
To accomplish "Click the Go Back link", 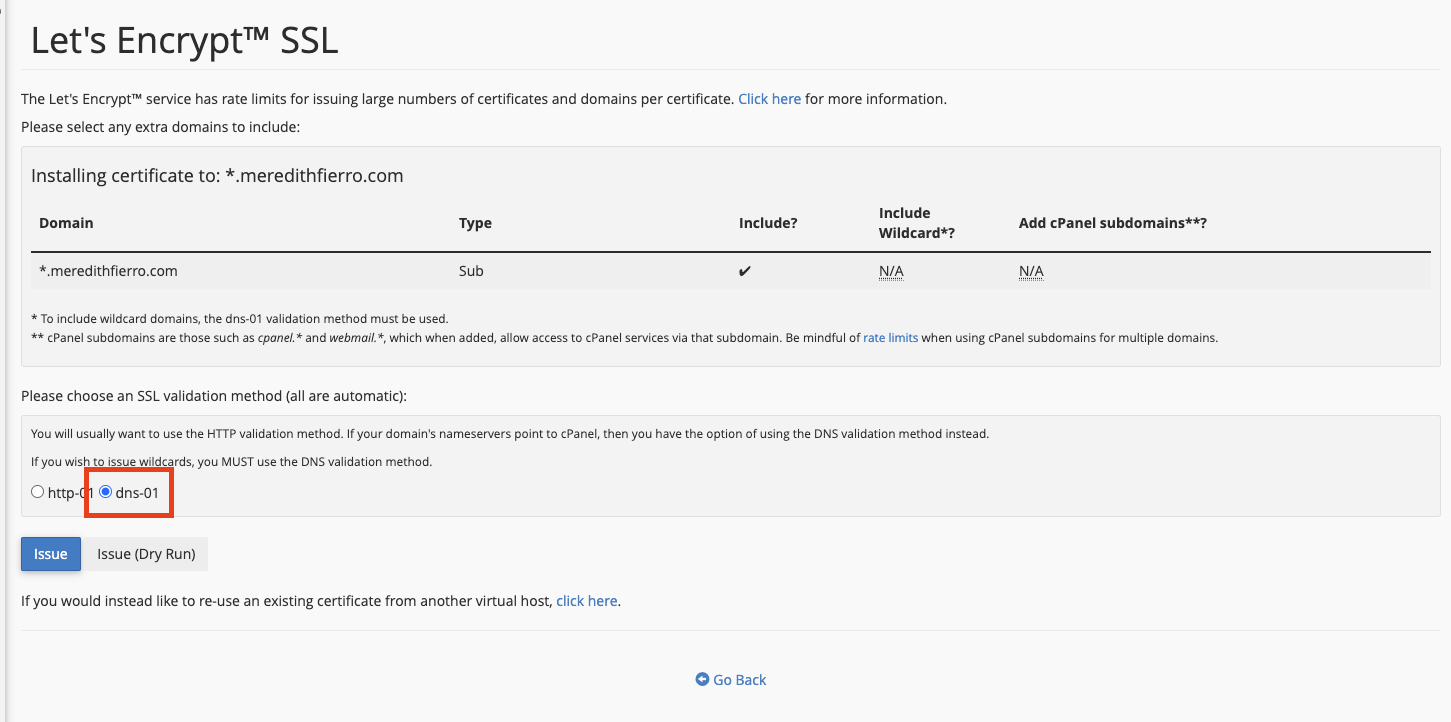I will (x=731, y=680).
